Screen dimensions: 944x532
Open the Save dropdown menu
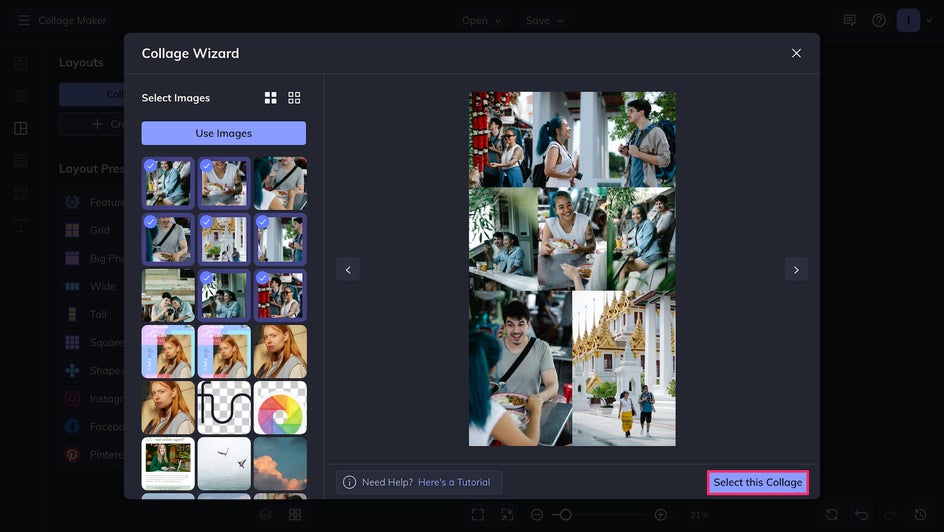tap(544, 20)
